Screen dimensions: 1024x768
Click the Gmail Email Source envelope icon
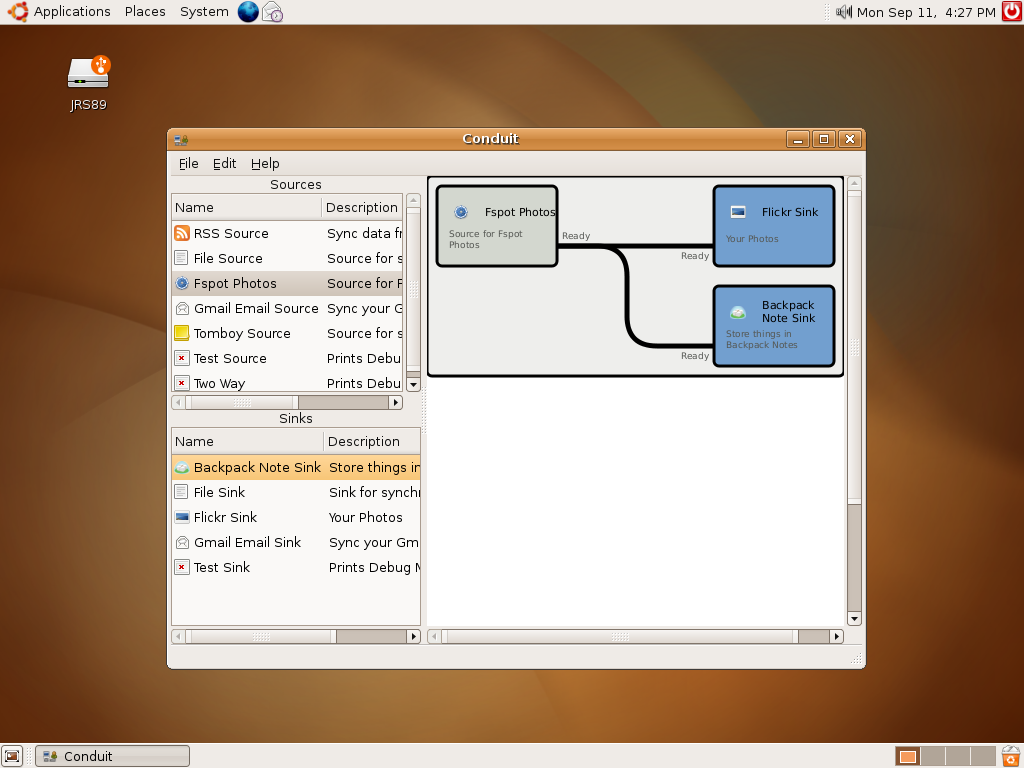pyautogui.click(x=182, y=308)
